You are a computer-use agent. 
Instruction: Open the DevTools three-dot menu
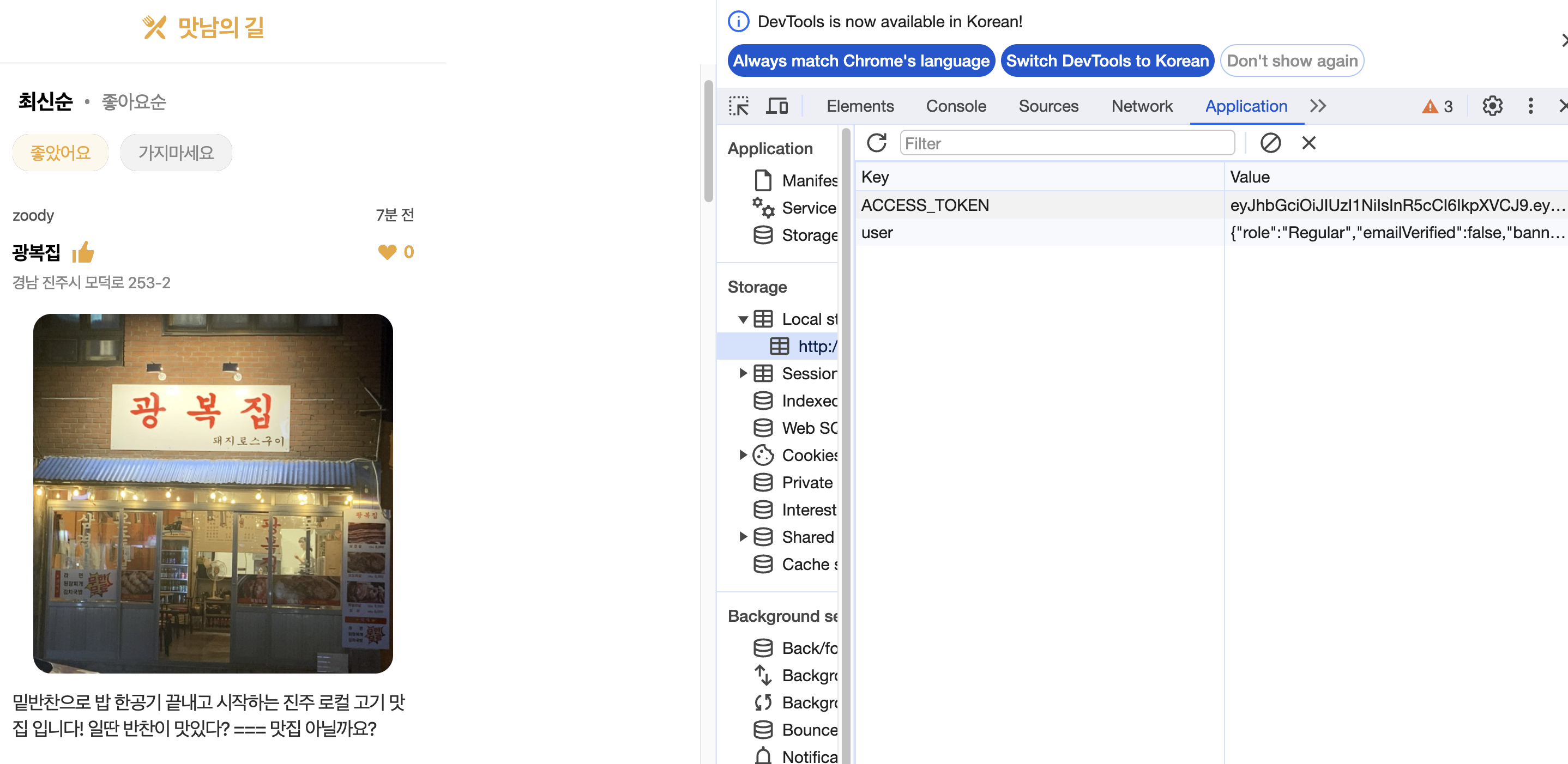1530,106
